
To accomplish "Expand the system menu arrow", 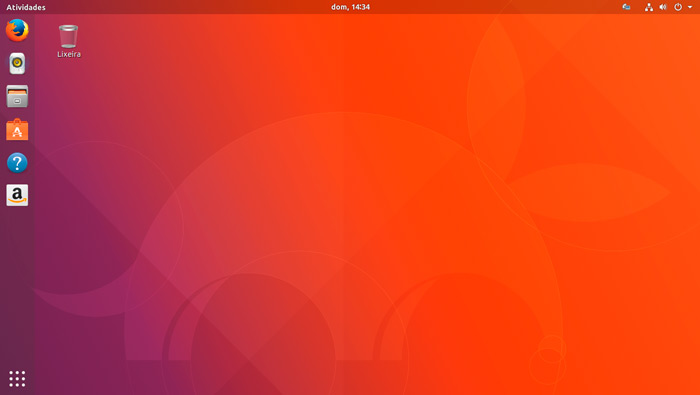I will (x=690, y=7).
